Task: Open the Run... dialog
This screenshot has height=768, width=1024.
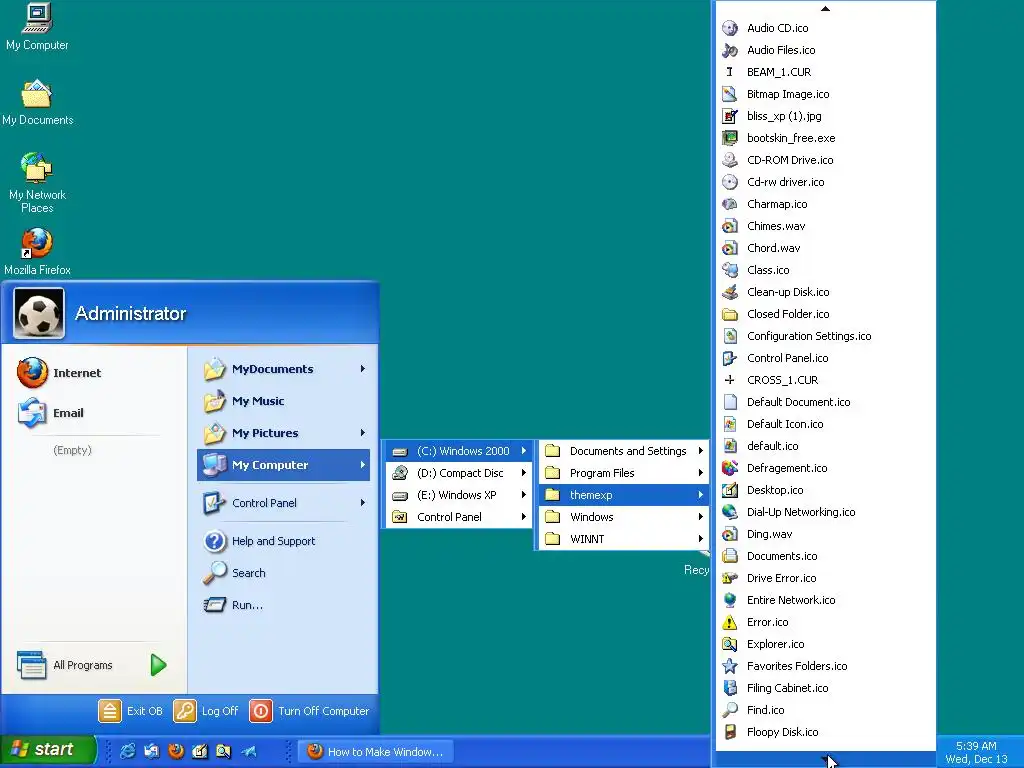Action: tap(234, 605)
